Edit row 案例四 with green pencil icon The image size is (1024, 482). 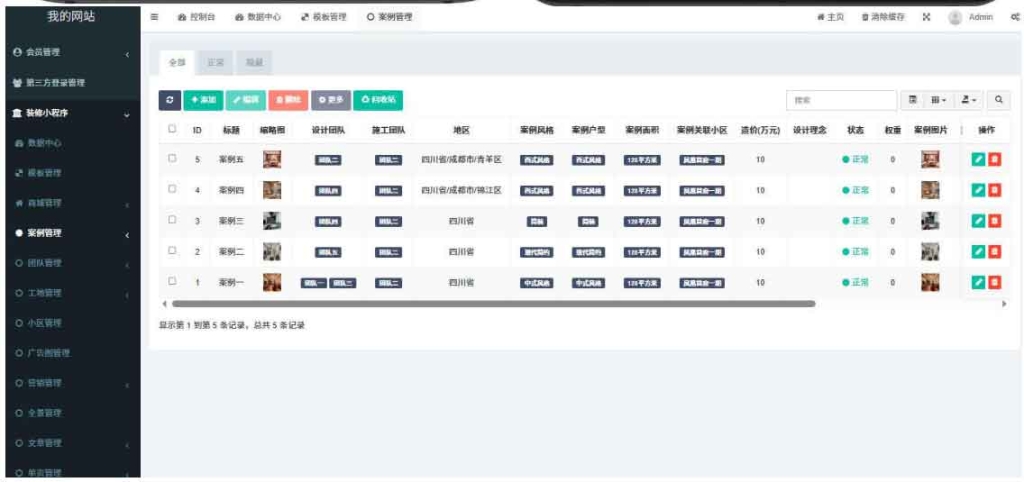[978, 190]
